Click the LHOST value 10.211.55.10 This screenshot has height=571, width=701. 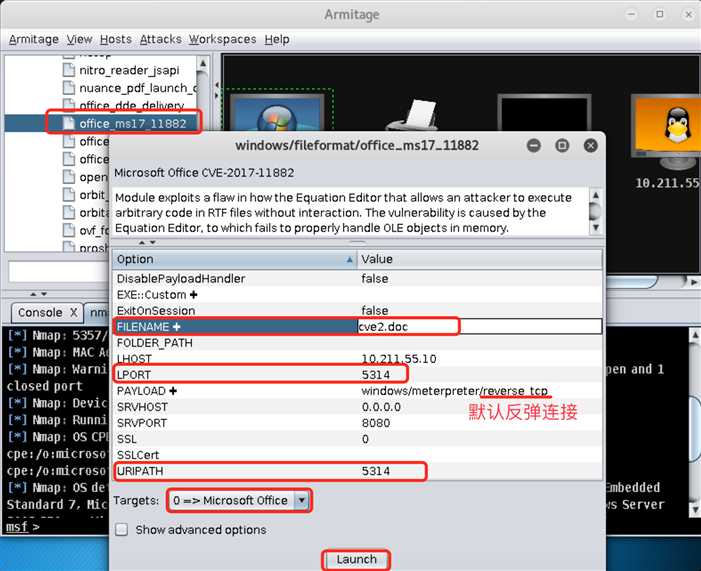(x=399, y=359)
